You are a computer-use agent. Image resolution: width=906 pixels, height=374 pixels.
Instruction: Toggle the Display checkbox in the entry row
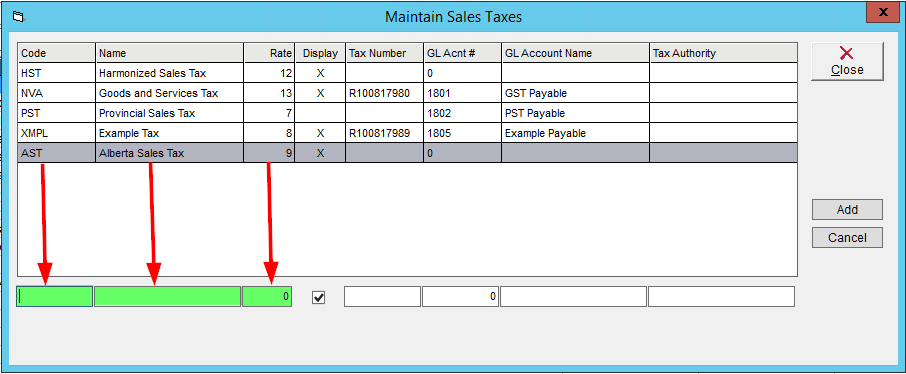pos(318,297)
